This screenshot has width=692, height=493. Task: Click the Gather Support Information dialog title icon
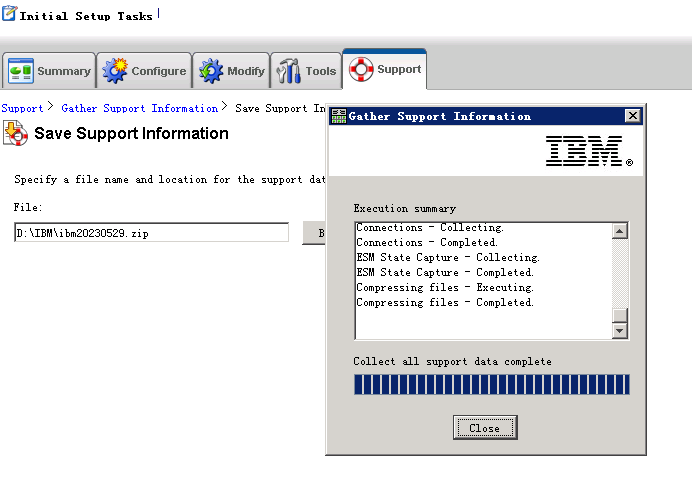coord(338,116)
